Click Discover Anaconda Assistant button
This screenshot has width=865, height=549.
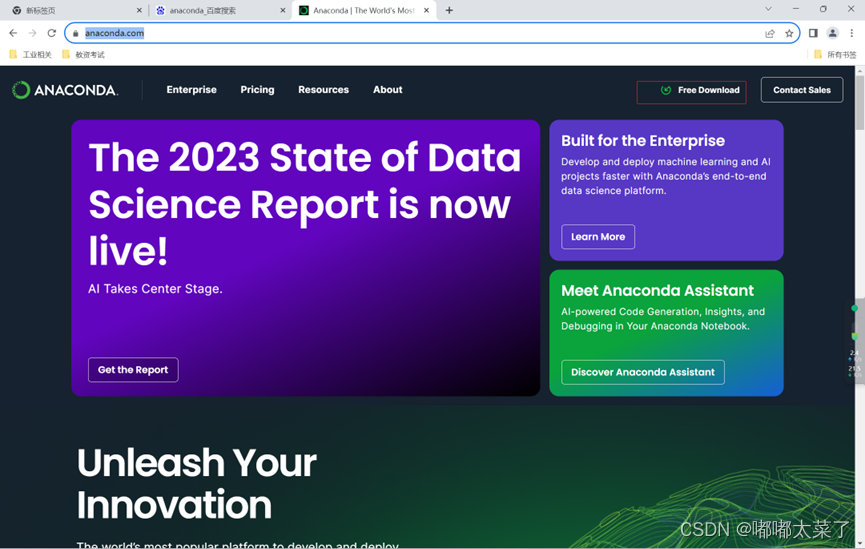[643, 372]
